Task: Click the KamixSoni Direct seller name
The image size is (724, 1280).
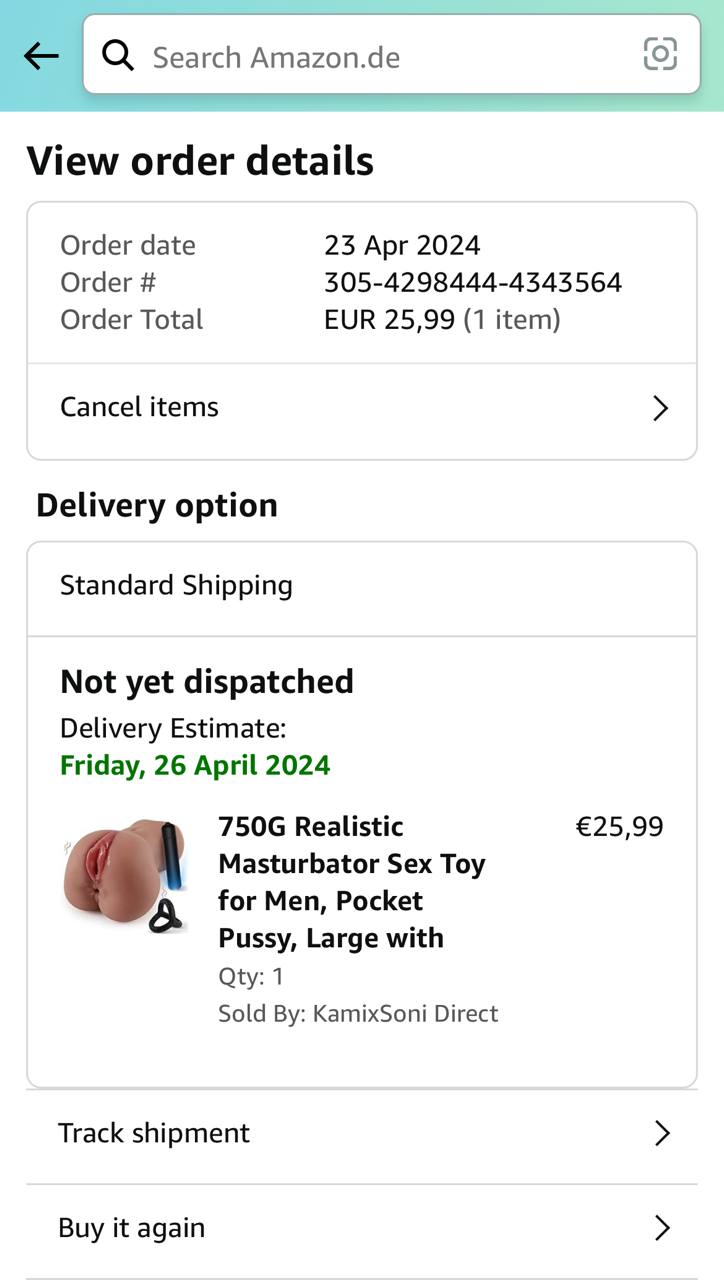Action: [x=405, y=1013]
